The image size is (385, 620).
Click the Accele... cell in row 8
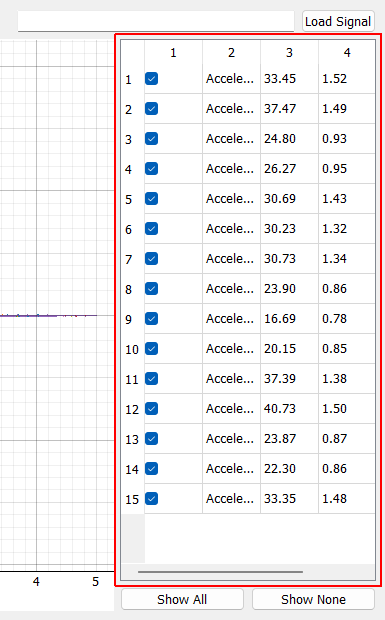point(231,289)
